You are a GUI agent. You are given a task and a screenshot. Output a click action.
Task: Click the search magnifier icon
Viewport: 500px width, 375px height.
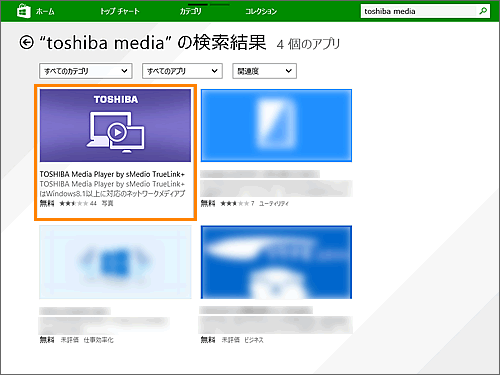coord(483,11)
